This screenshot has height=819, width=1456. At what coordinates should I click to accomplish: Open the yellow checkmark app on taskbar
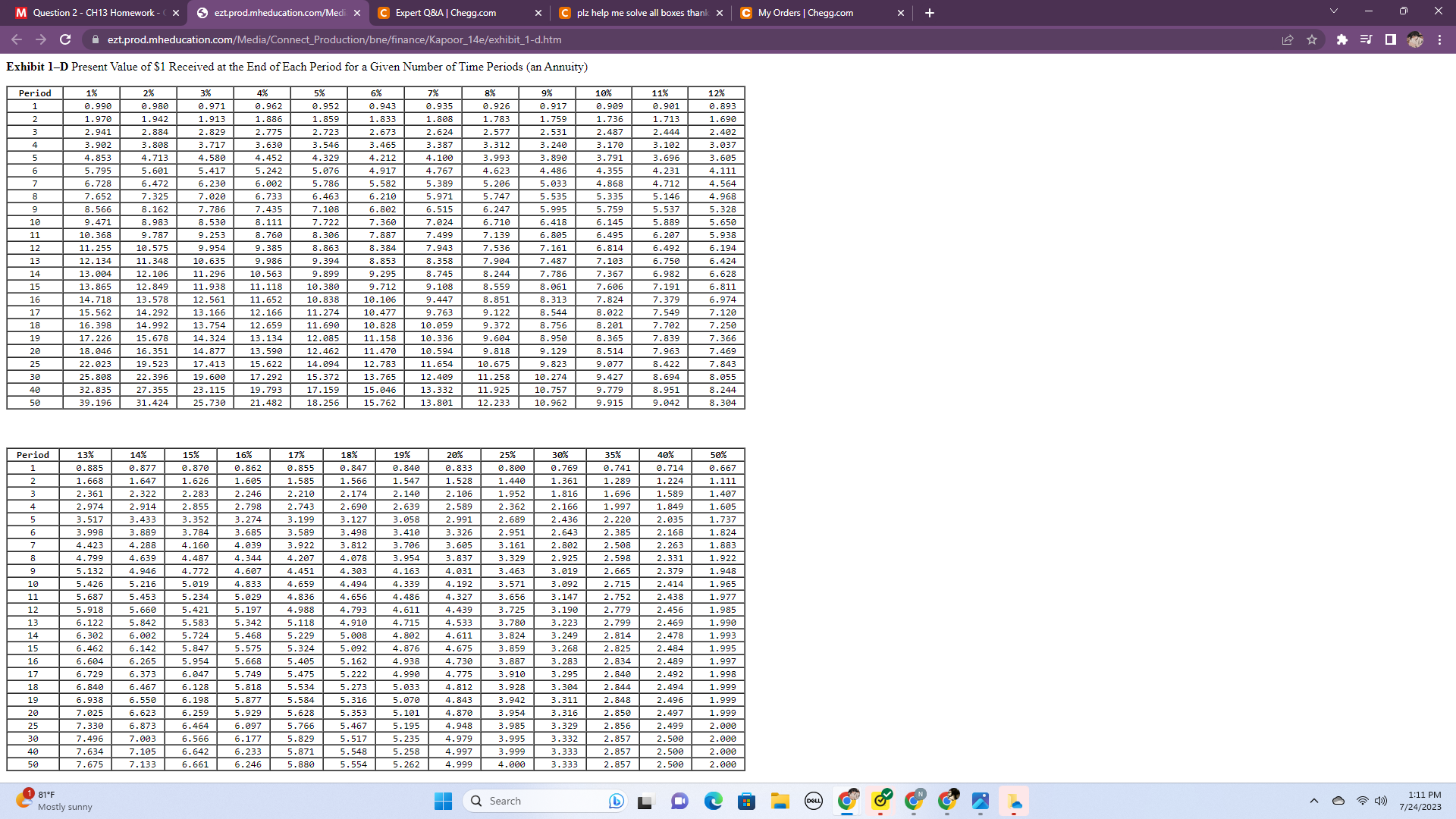[x=881, y=799]
